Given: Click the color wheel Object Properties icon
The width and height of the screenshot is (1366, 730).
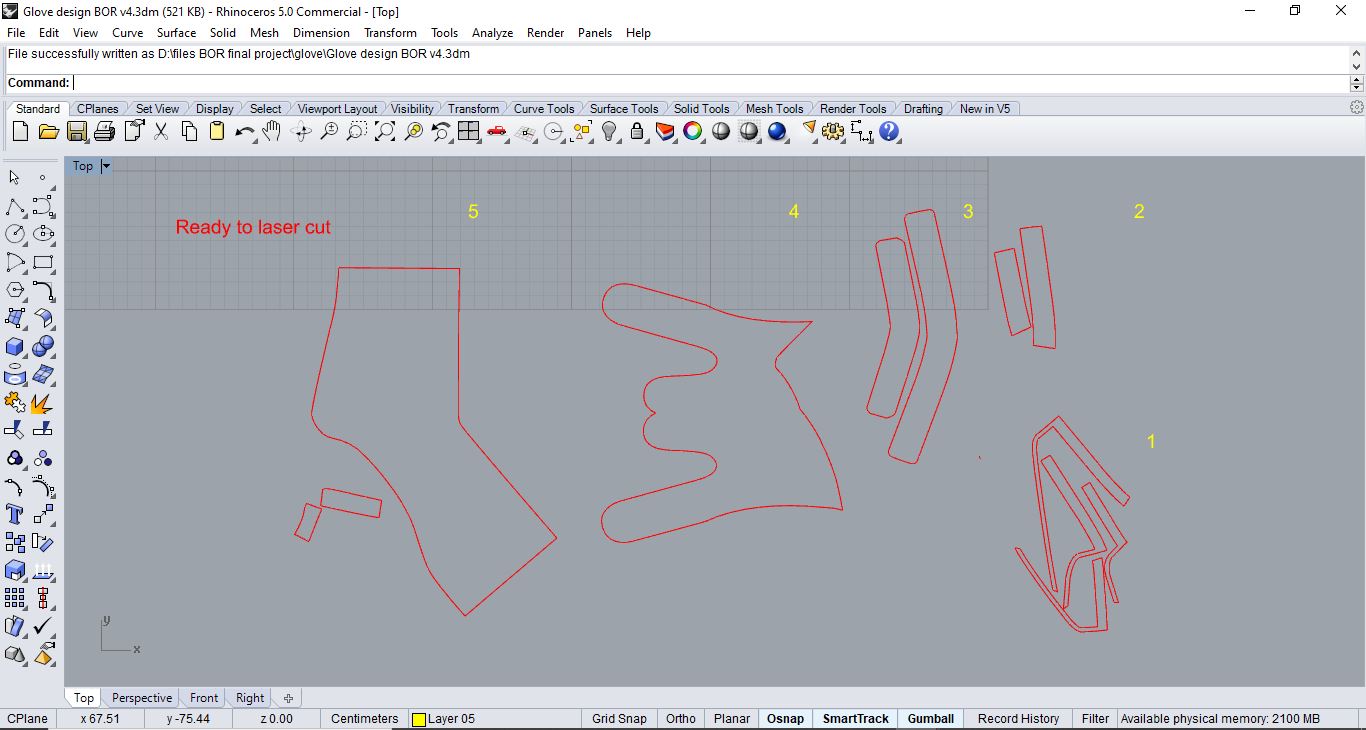Looking at the screenshot, I should [693, 131].
